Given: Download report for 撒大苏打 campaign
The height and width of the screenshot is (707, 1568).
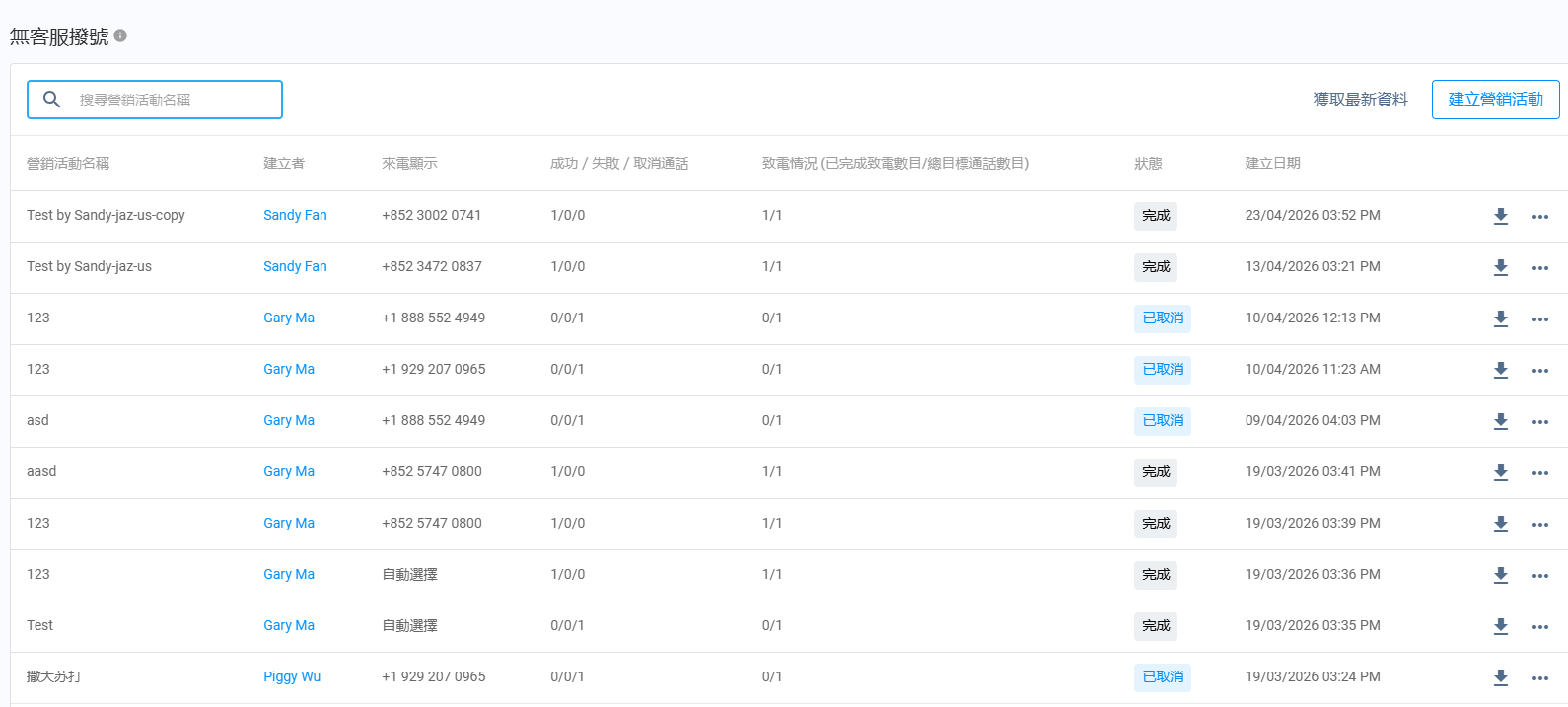Looking at the screenshot, I should [1501, 678].
